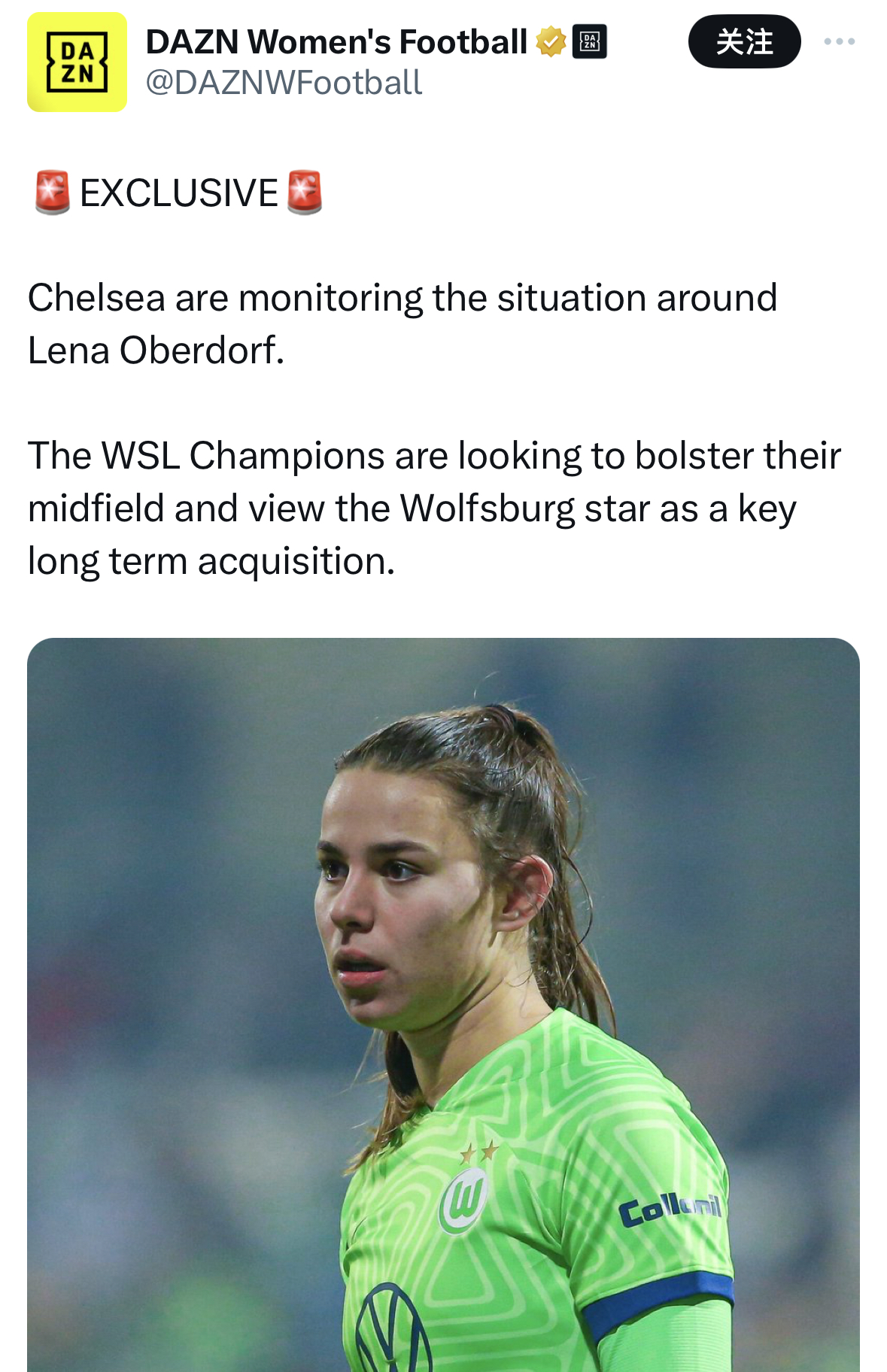Image resolution: width=887 pixels, height=1372 pixels.
Task: Click the two gold stars above the crest
Action: pos(479,1152)
